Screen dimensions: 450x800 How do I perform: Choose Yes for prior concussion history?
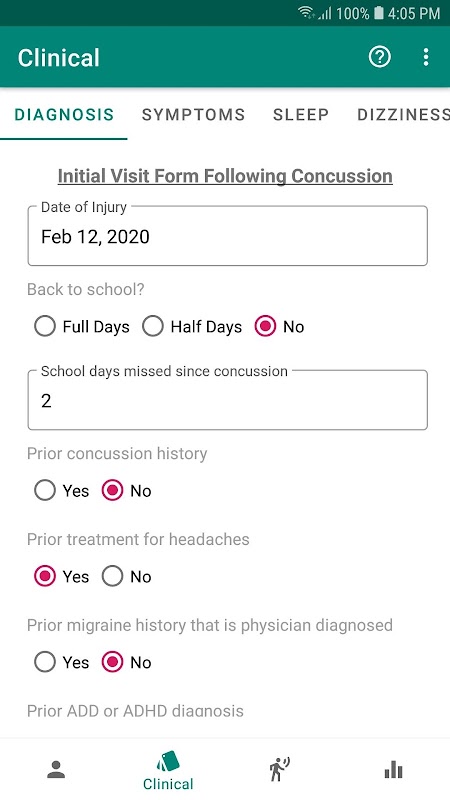point(61,491)
